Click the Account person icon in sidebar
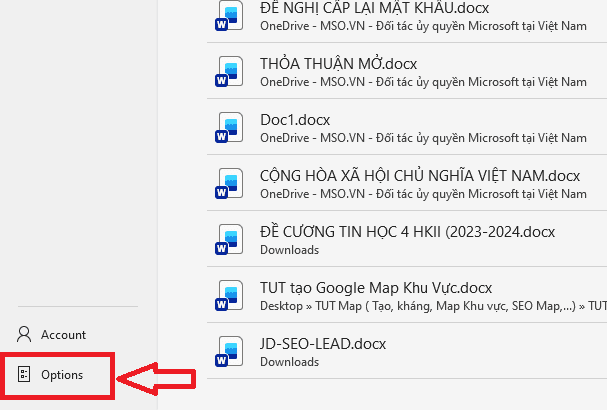The width and height of the screenshot is (607, 410). 24,335
